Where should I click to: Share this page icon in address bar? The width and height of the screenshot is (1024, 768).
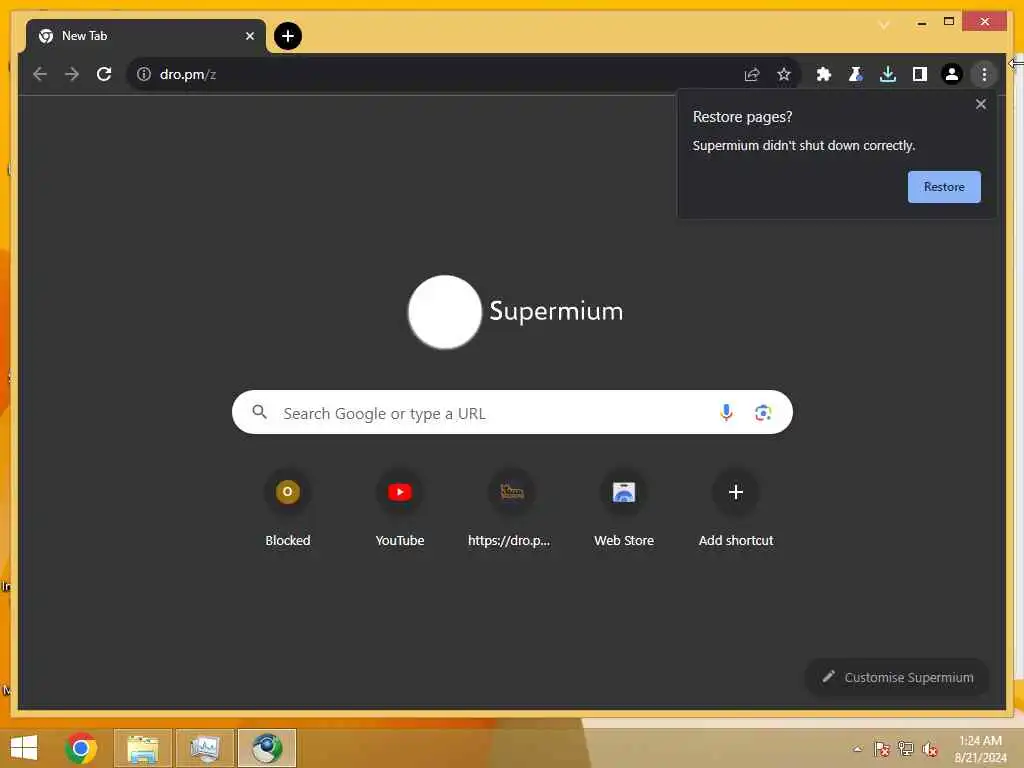pos(752,74)
